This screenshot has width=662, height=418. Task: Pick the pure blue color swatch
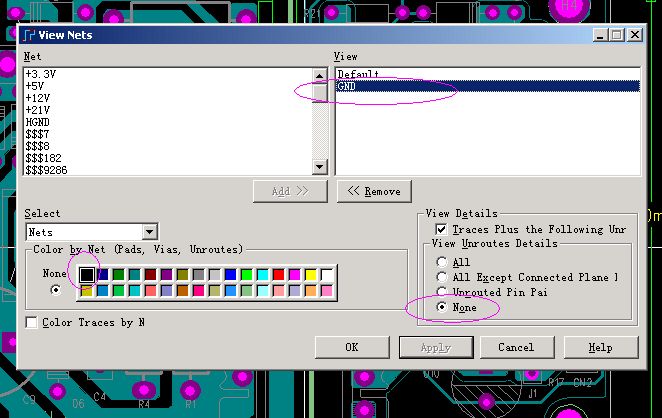[231, 275]
